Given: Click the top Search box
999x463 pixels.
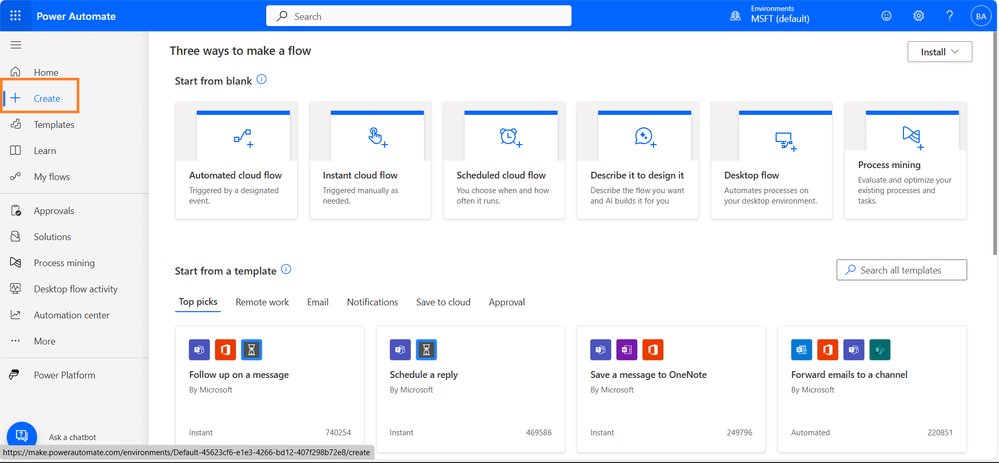Looking at the screenshot, I should click(419, 17).
